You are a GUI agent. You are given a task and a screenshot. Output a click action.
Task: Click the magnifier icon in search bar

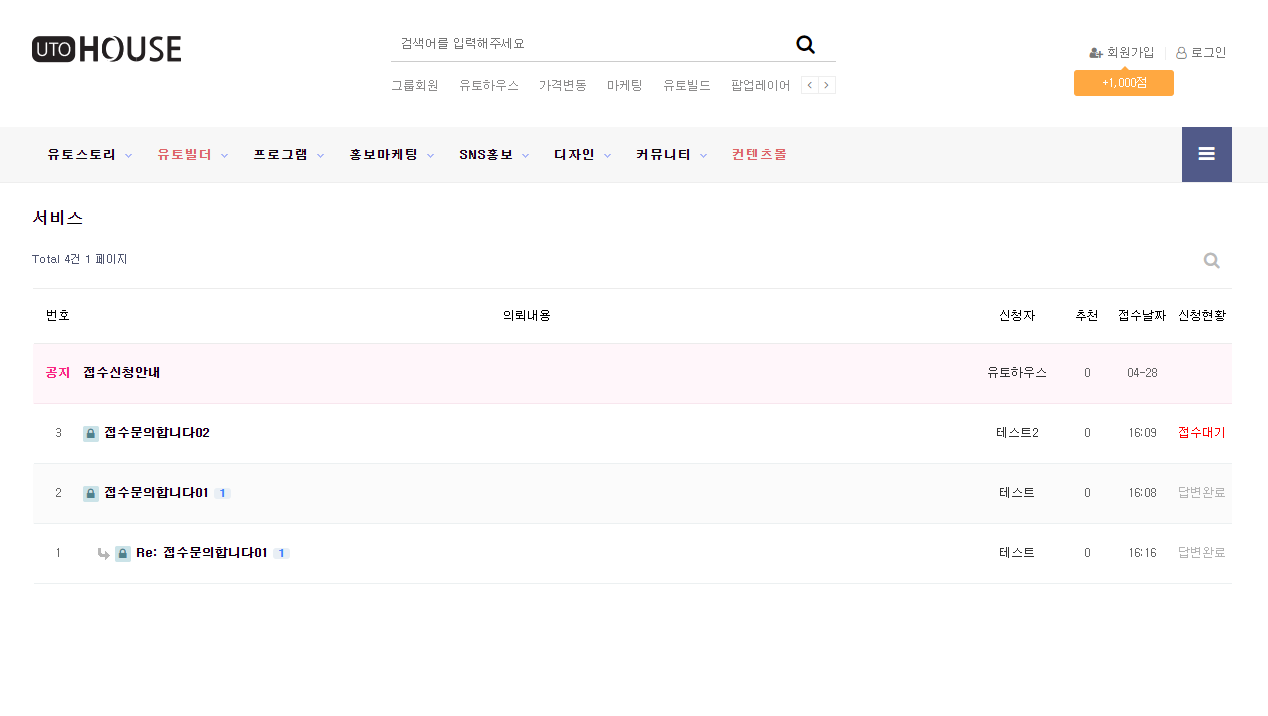tap(805, 44)
